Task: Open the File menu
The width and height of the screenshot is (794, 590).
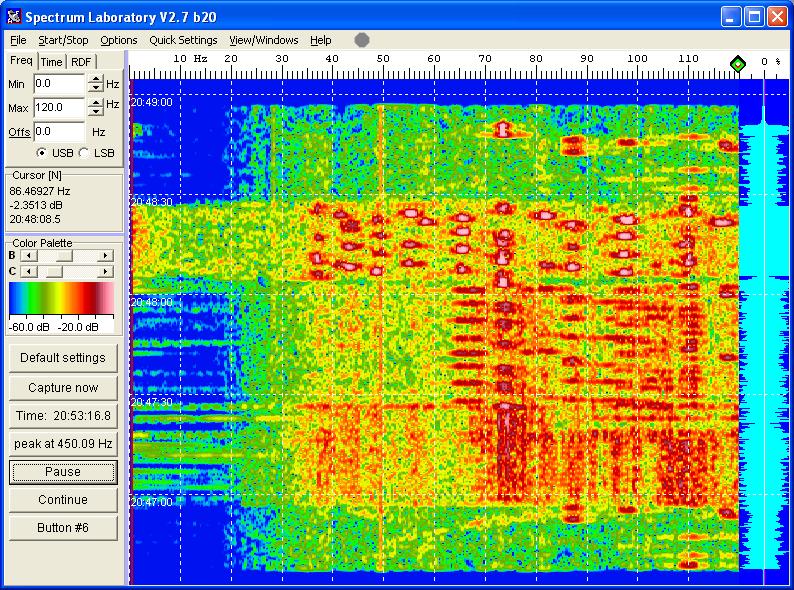Action: pyautogui.click(x=18, y=40)
